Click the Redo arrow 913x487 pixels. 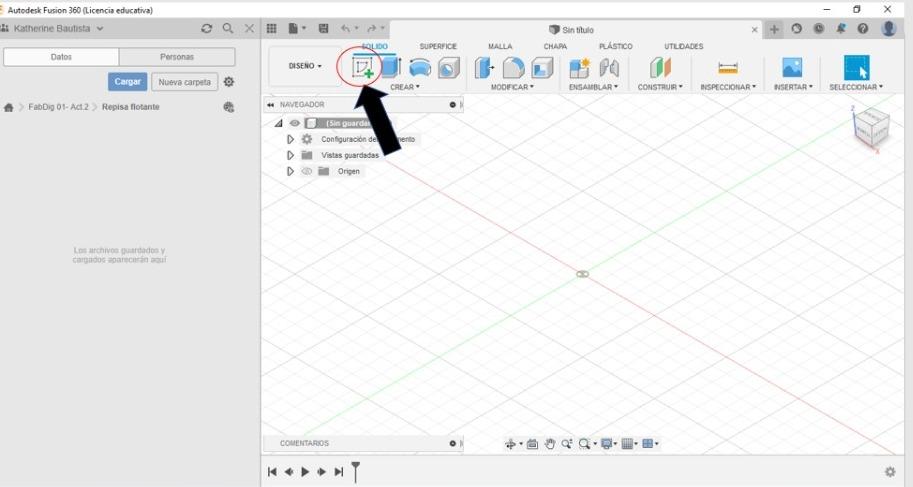[371, 29]
